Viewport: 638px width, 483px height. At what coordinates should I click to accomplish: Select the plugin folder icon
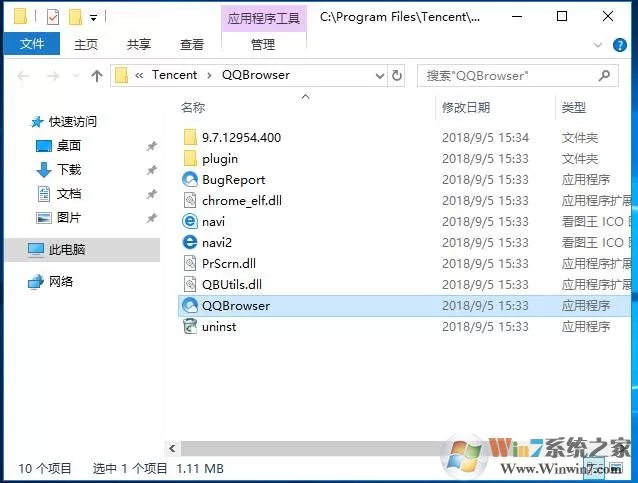190,159
